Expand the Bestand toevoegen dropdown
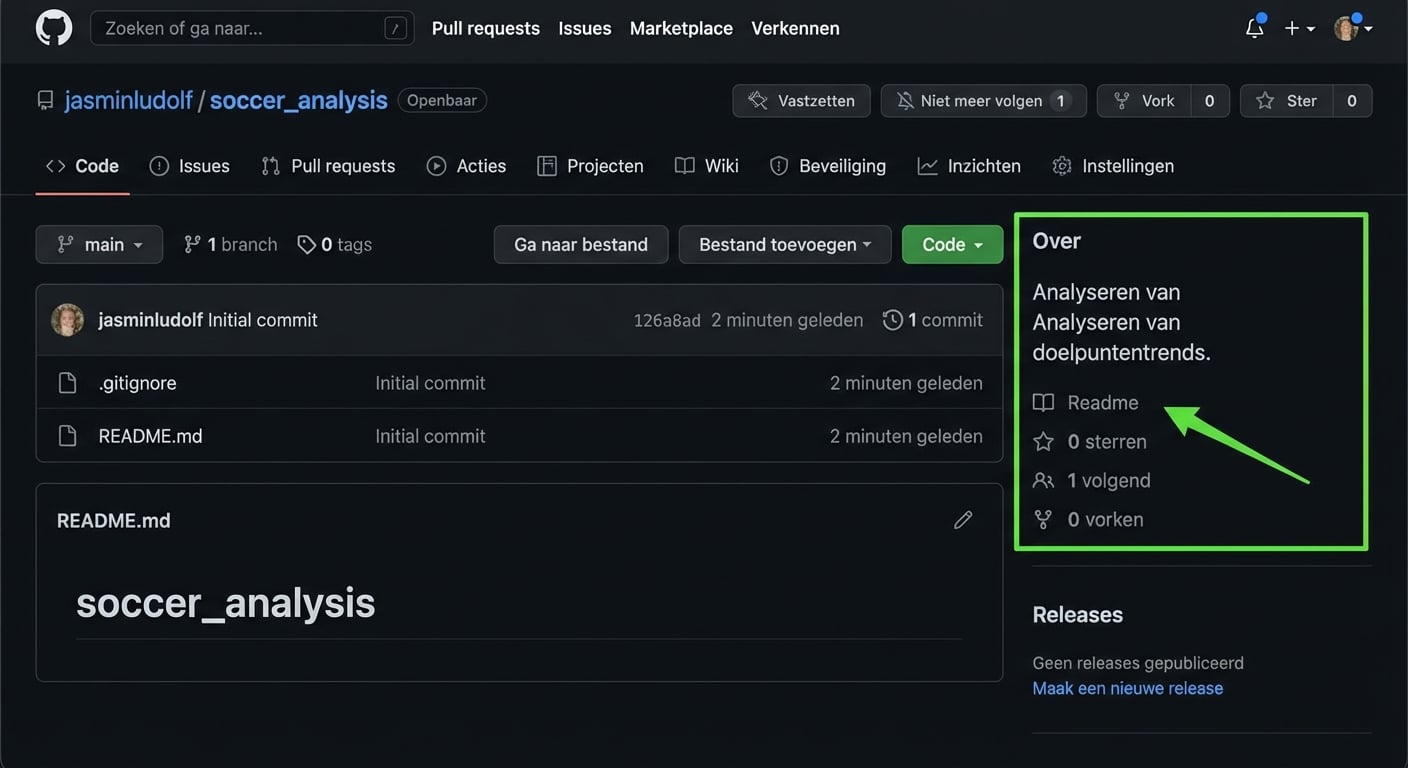1408x768 pixels. (784, 245)
